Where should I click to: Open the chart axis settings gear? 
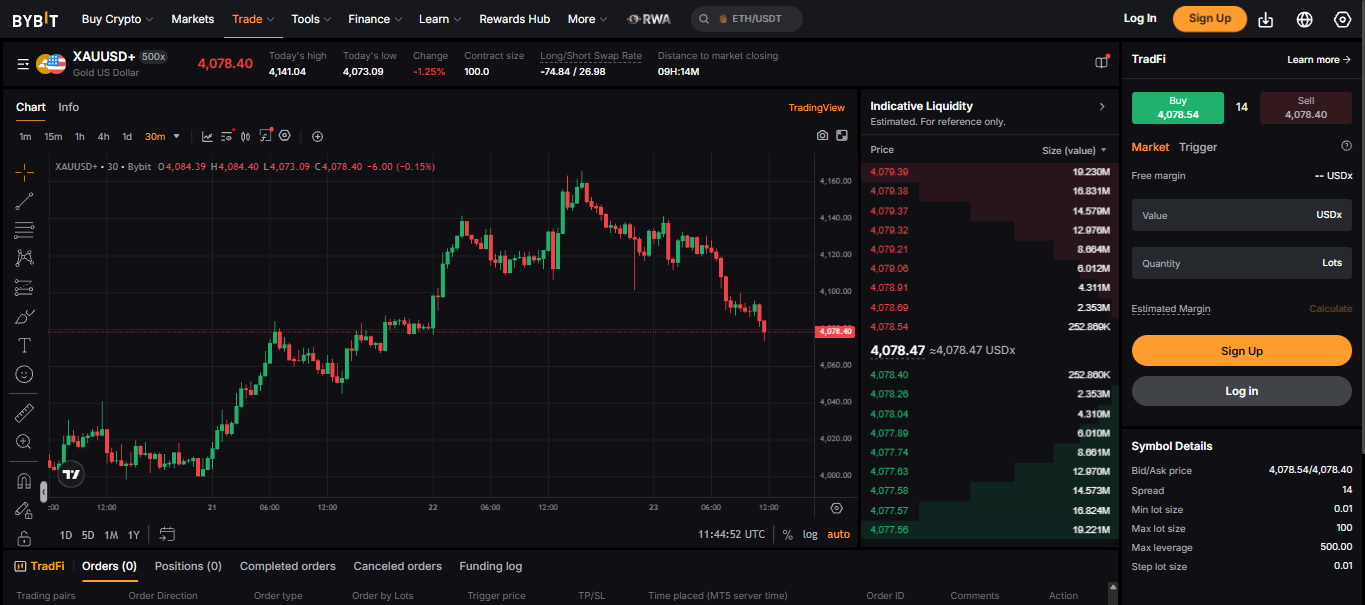click(836, 508)
